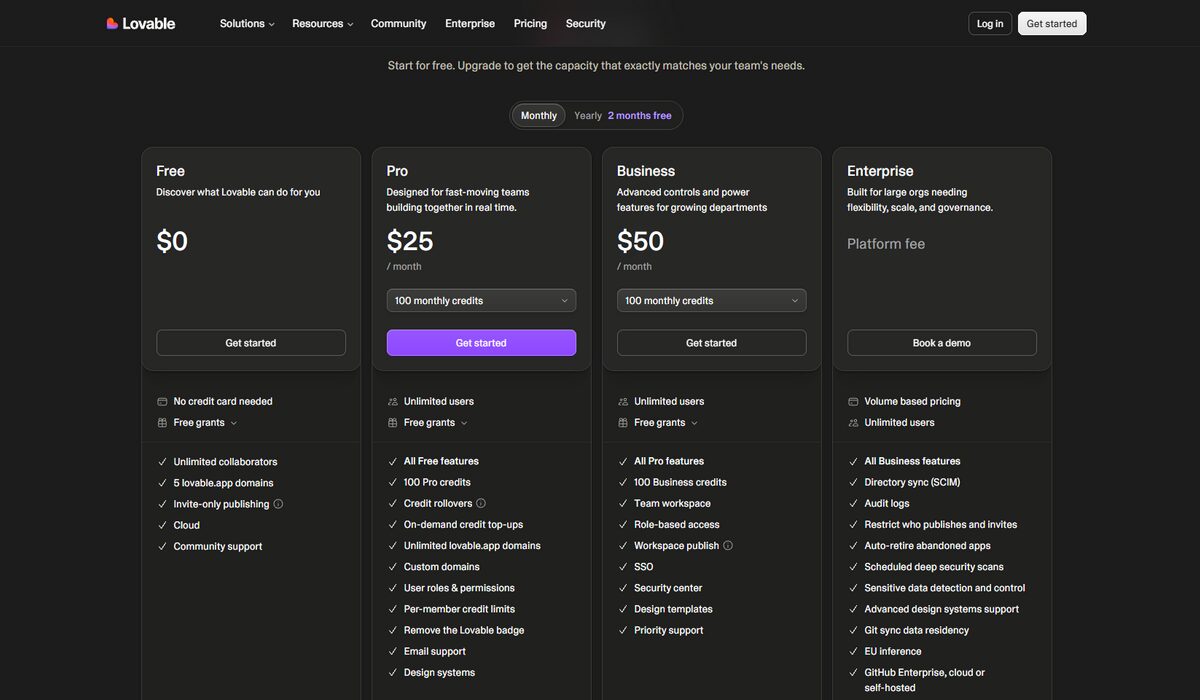Click Get started on Free plan
This screenshot has height=700, width=1200.
pyautogui.click(x=251, y=343)
